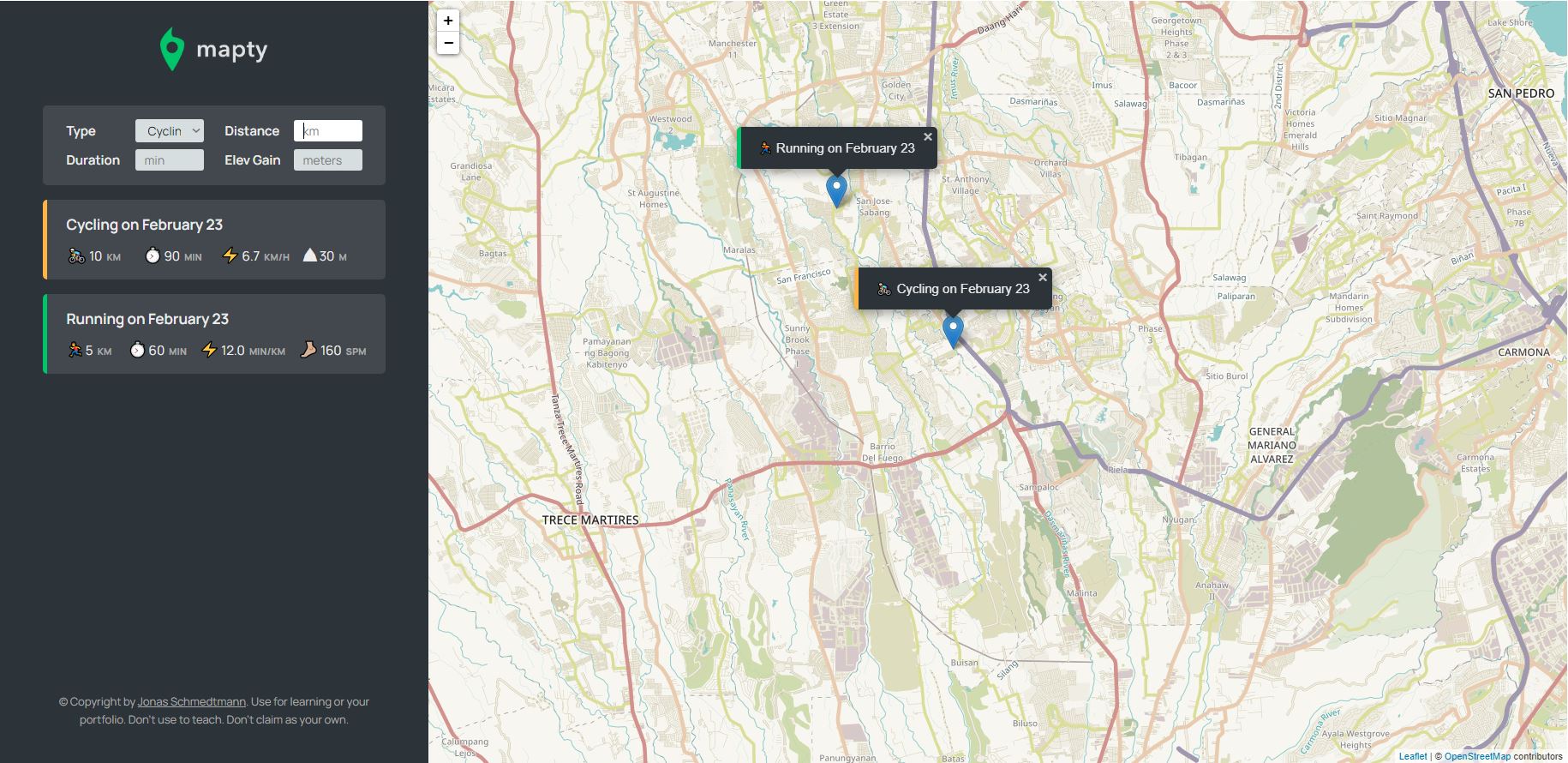Focus the Distance km input field

coord(328,131)
